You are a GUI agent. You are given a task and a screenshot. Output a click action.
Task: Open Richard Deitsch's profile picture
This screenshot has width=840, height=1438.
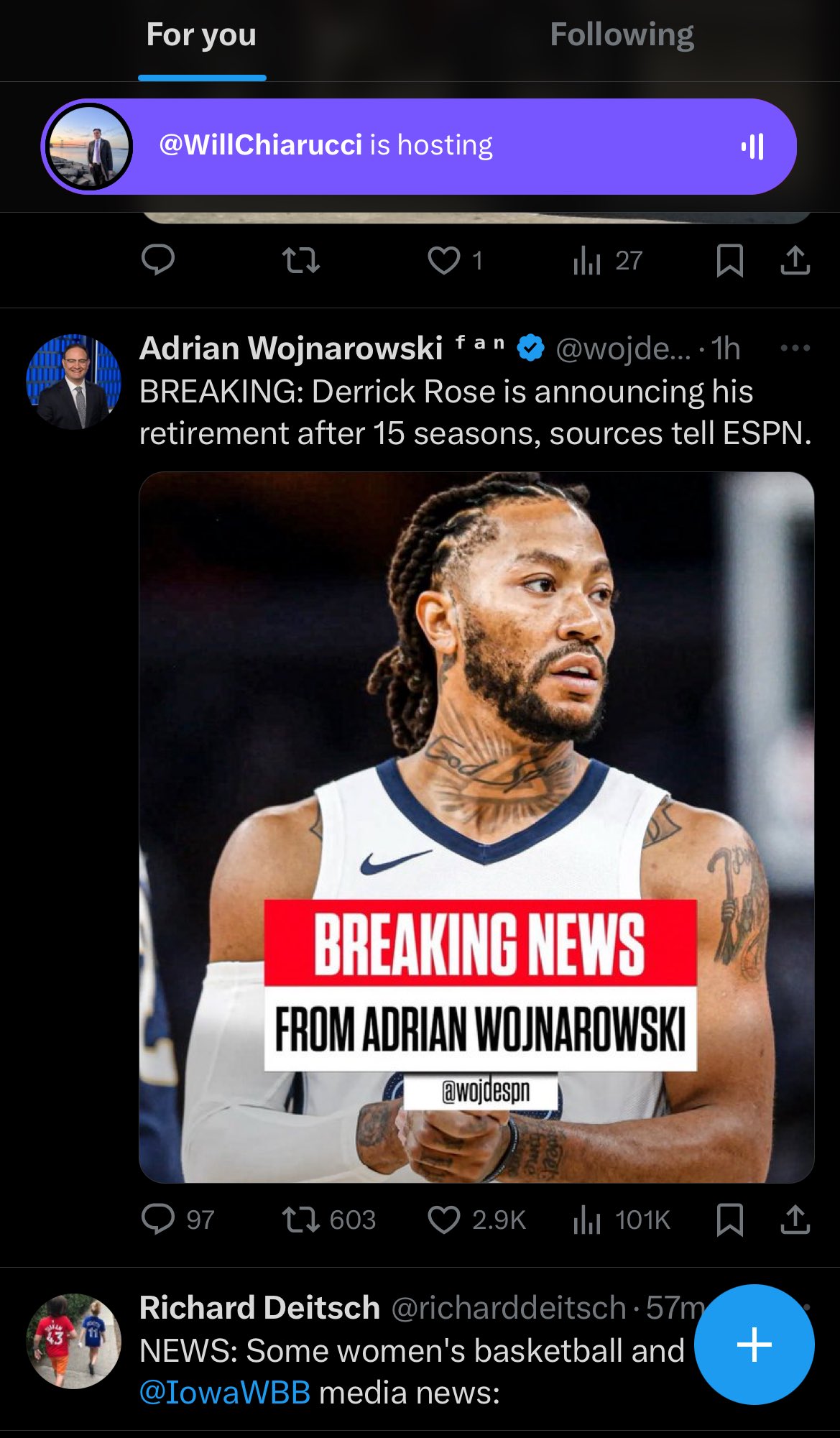(73, 1341)
